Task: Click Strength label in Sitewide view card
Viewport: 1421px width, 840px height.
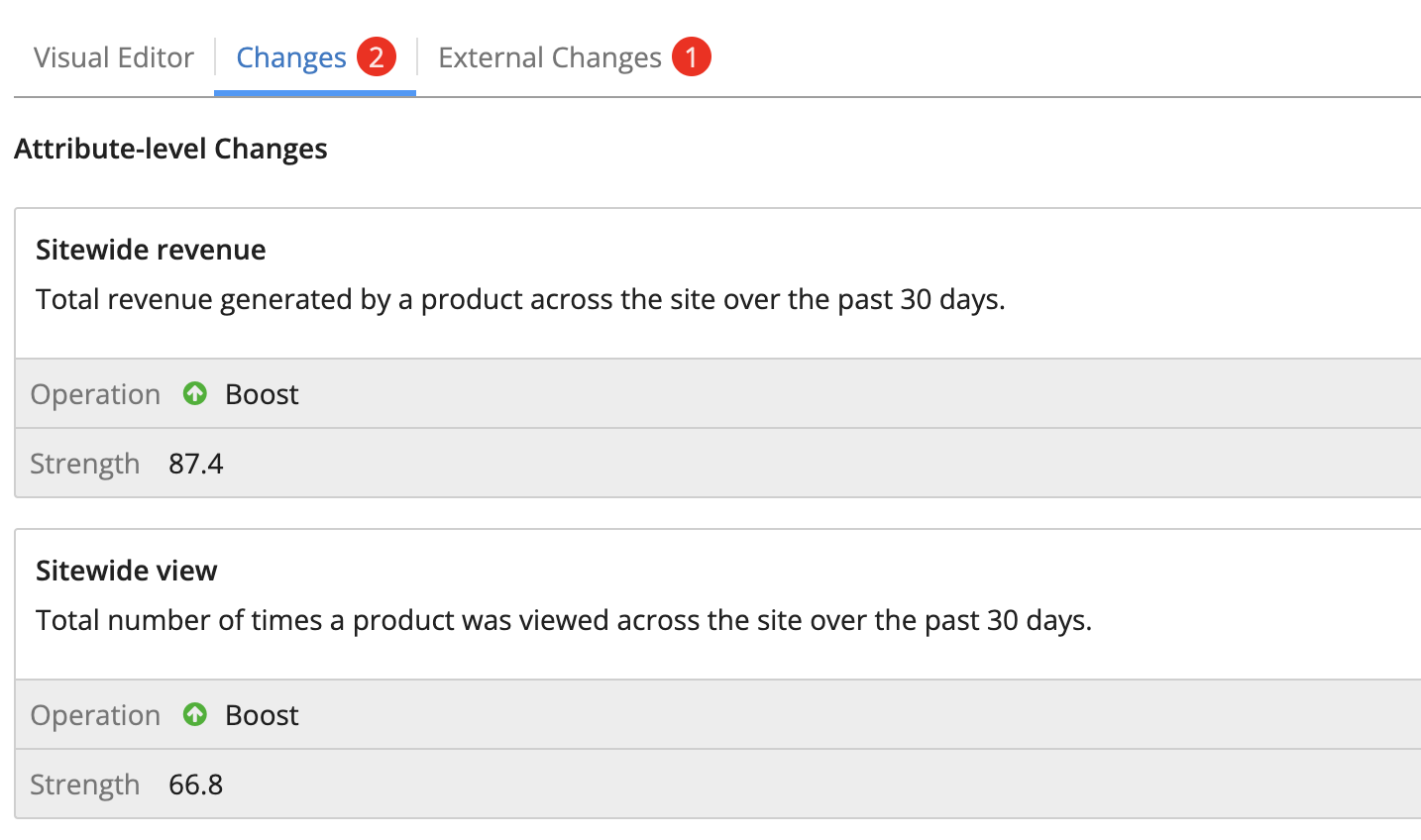Action: point(84,785)
